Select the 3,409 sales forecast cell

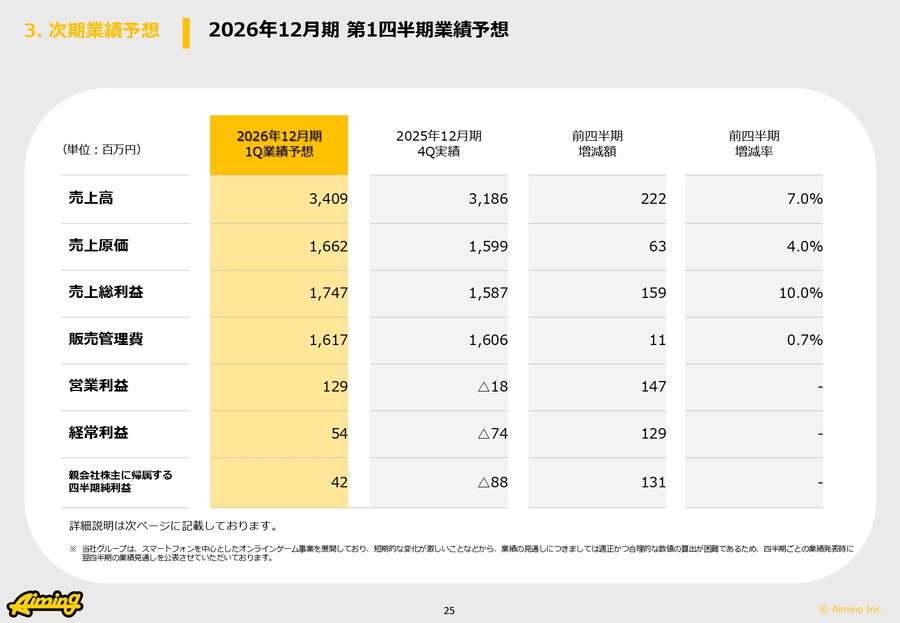328,199
